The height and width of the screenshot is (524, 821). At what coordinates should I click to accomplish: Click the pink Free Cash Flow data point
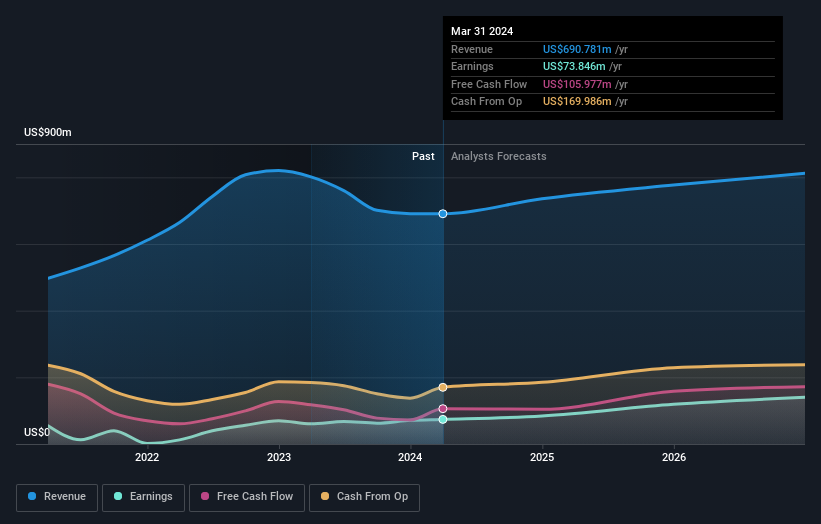443,409
